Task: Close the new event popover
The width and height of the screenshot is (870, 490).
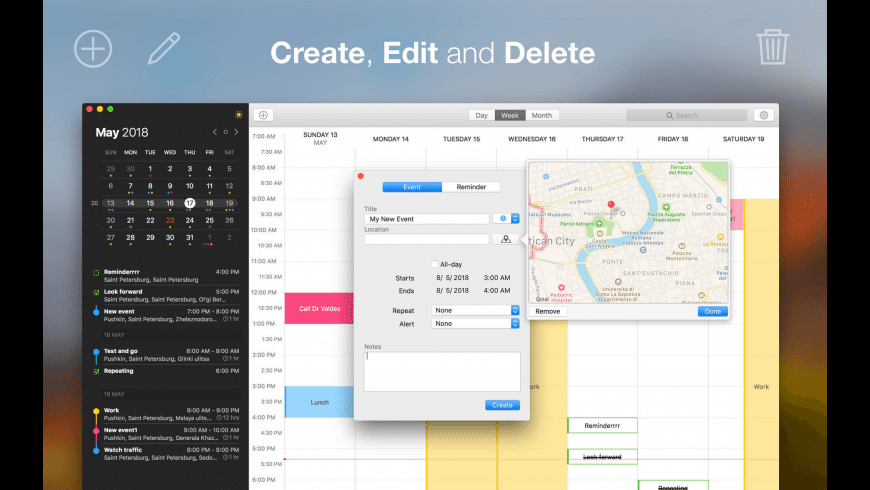Action: (361, 176)
